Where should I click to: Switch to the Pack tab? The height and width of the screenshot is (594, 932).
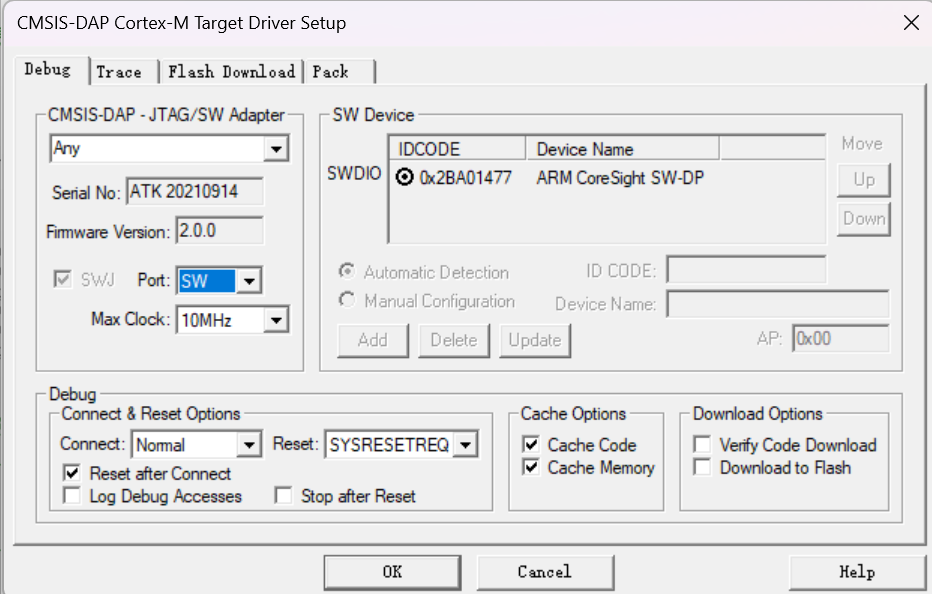(x=331, y=72)
